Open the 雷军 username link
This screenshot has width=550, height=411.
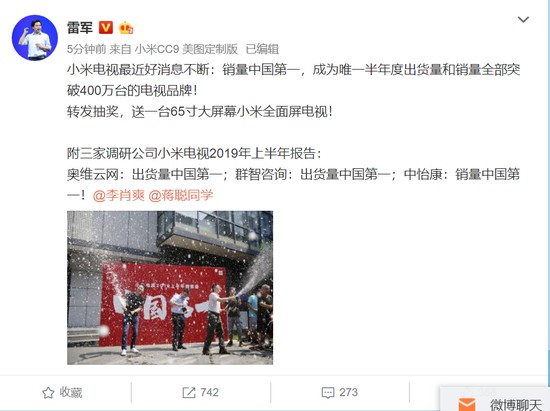[x=80, y=27]
